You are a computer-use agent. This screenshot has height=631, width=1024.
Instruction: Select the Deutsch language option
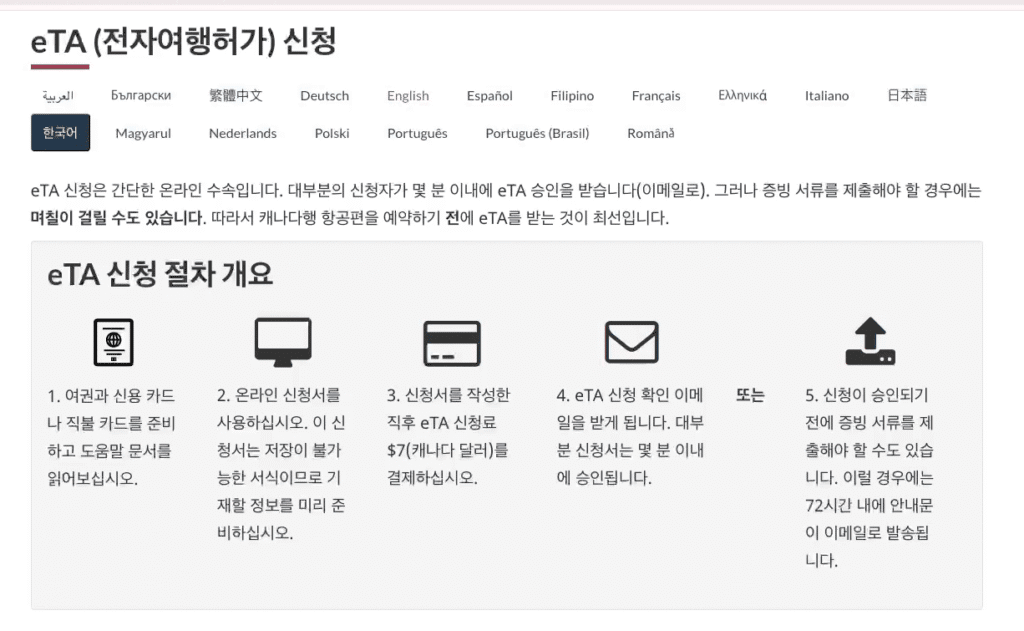(x=324, y=96)
